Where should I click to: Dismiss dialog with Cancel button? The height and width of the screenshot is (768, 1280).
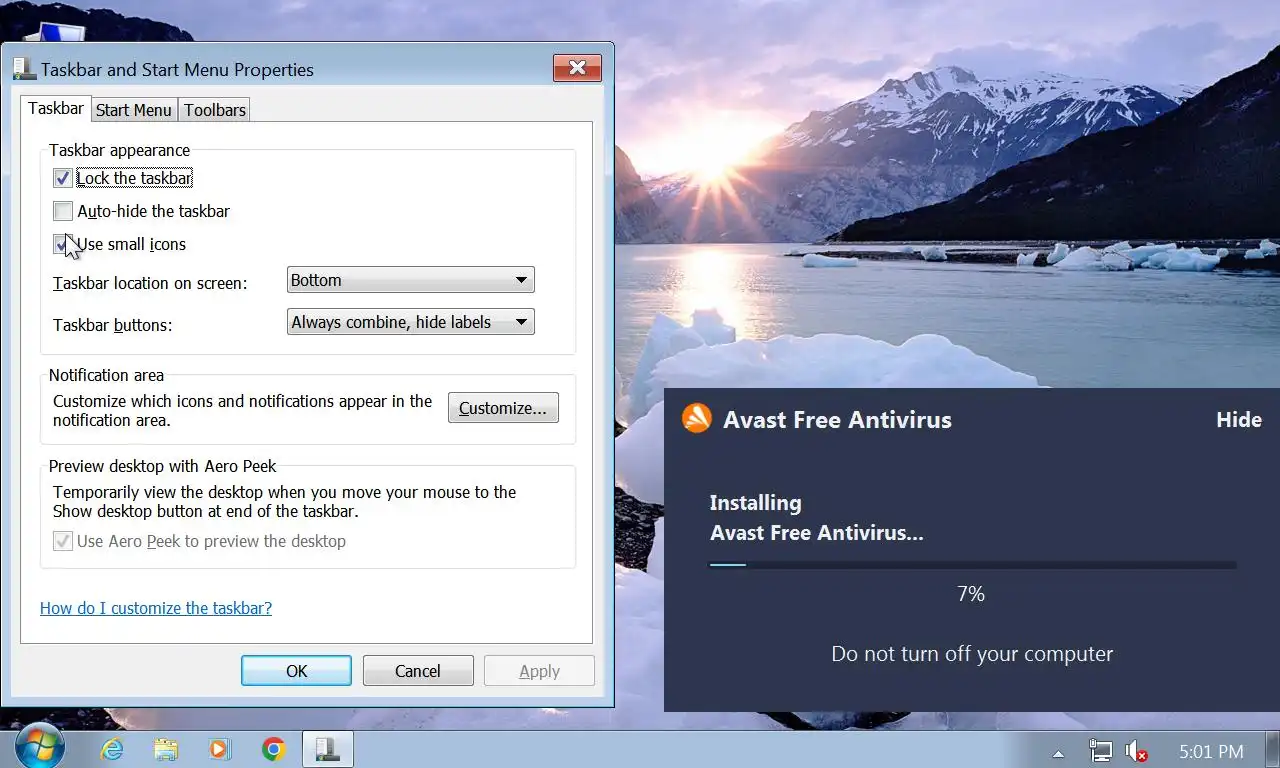[418, 671]
